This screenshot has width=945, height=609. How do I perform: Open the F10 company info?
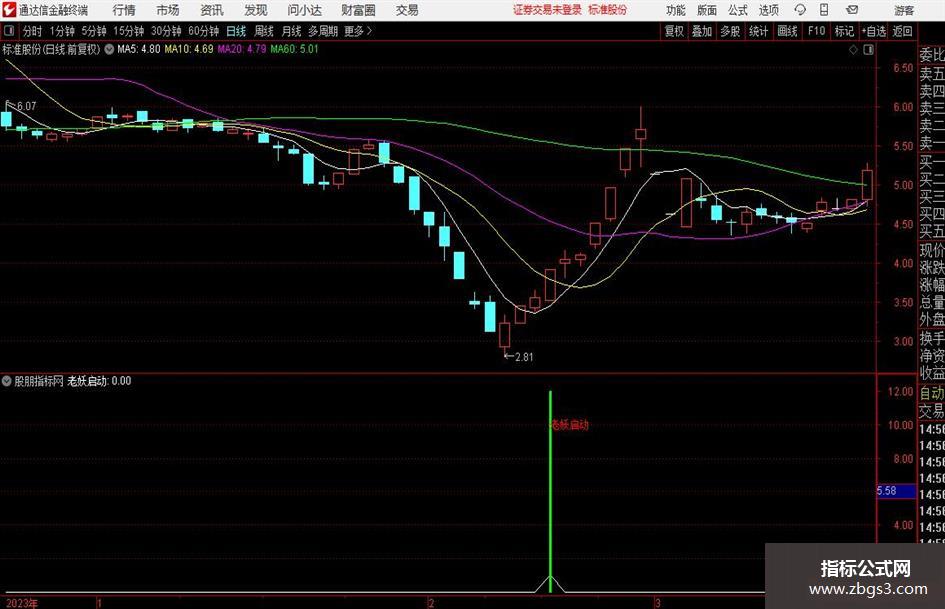coord(817,31)
